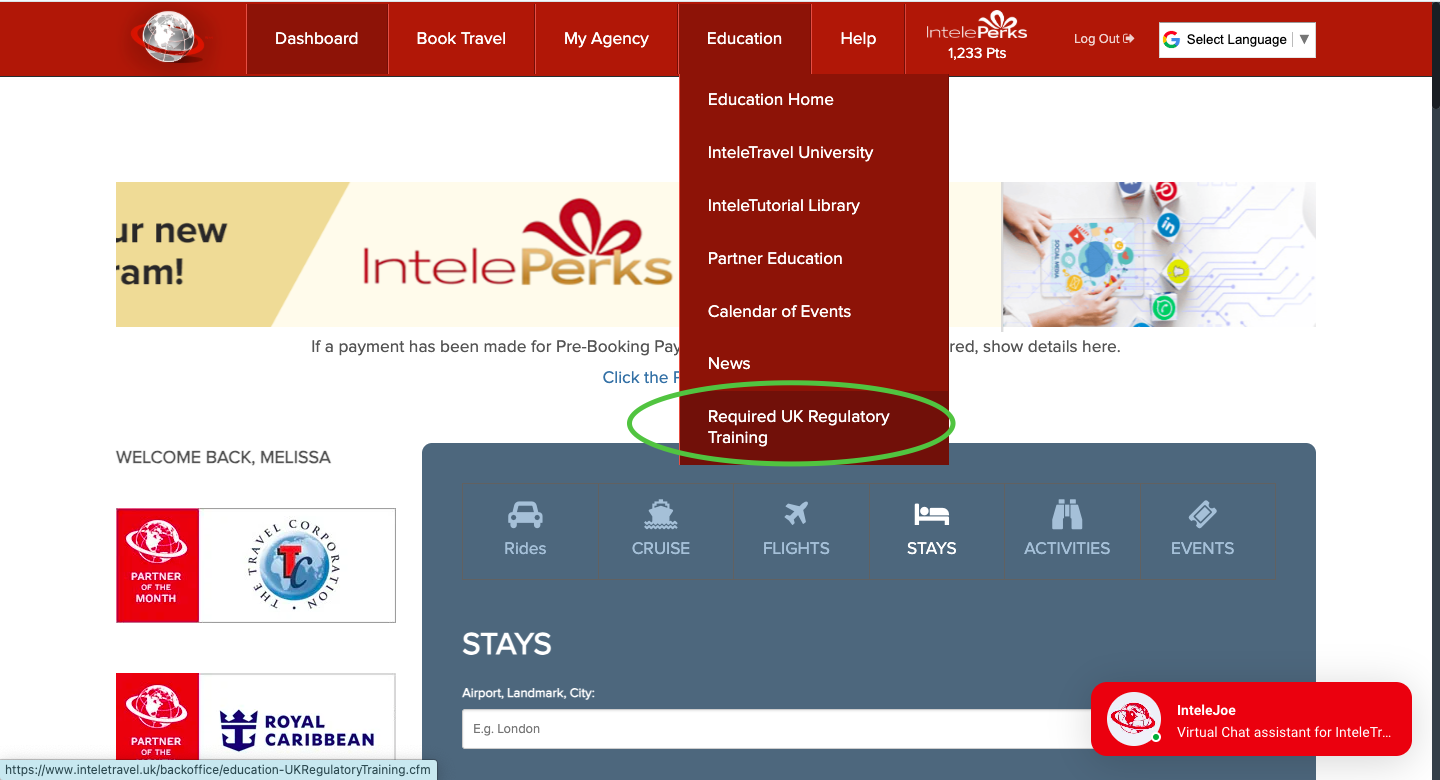This screenshot has height=780, width=1440.
Task: Select the Rides car icon tab
Action: tap(525, 530)
